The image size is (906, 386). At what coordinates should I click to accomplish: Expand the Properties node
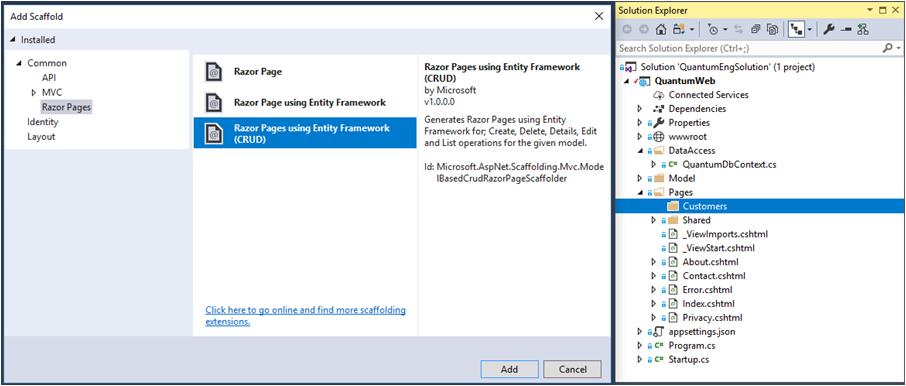640,123
